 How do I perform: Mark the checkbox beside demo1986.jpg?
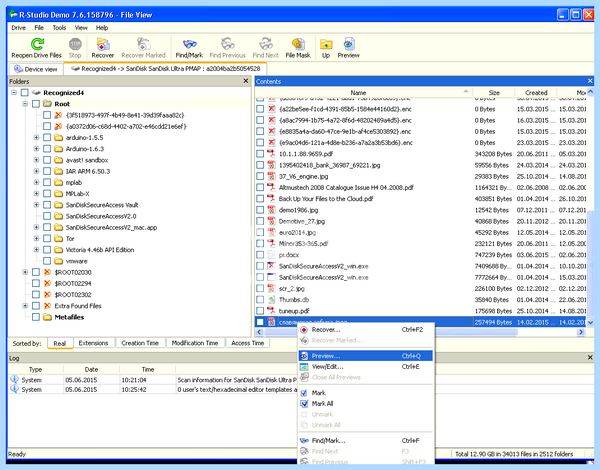[260, 210]
